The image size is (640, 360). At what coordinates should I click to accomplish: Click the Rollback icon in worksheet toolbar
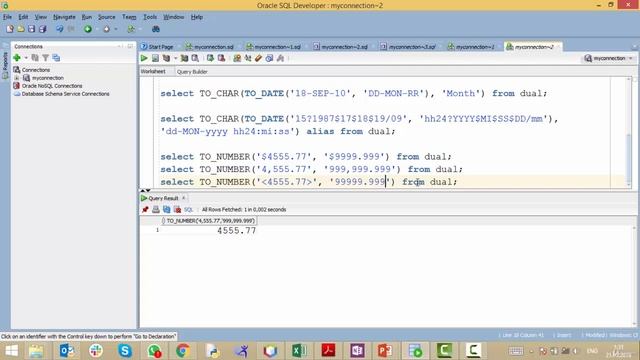[x=221, y=58]
